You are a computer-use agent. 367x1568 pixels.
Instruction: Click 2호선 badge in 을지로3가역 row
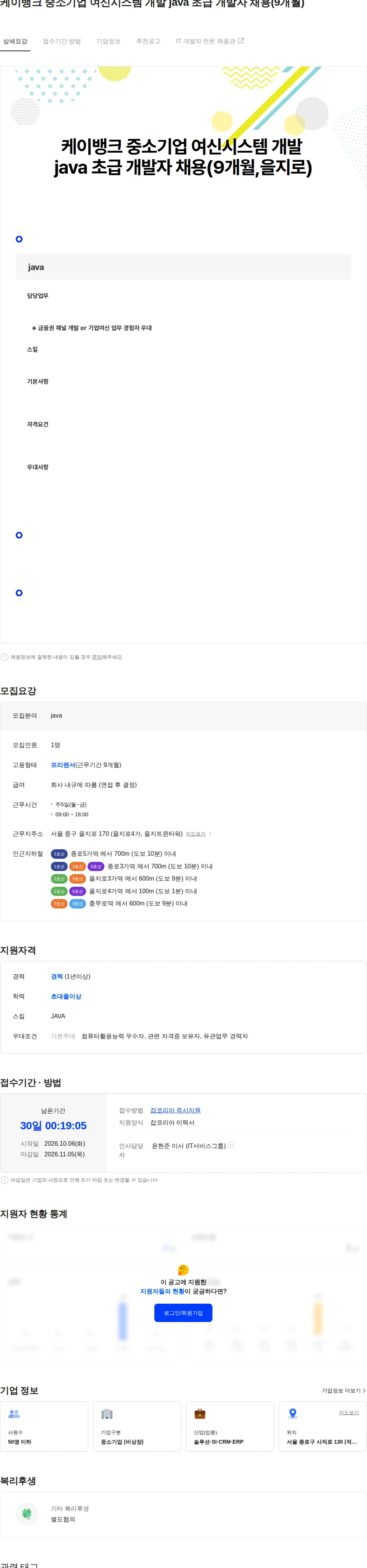[59, 878]
